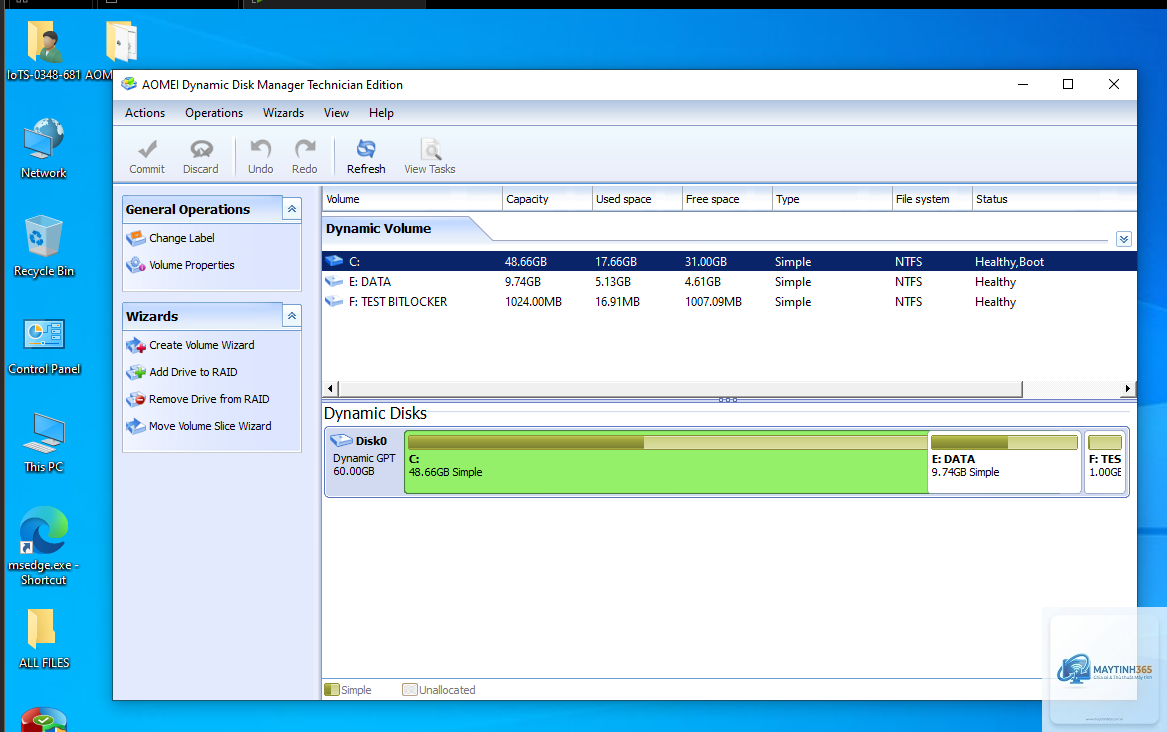1167x732 pixels.
Task: Collapse the Wizards panel
Action: click(x=292, y=316)
